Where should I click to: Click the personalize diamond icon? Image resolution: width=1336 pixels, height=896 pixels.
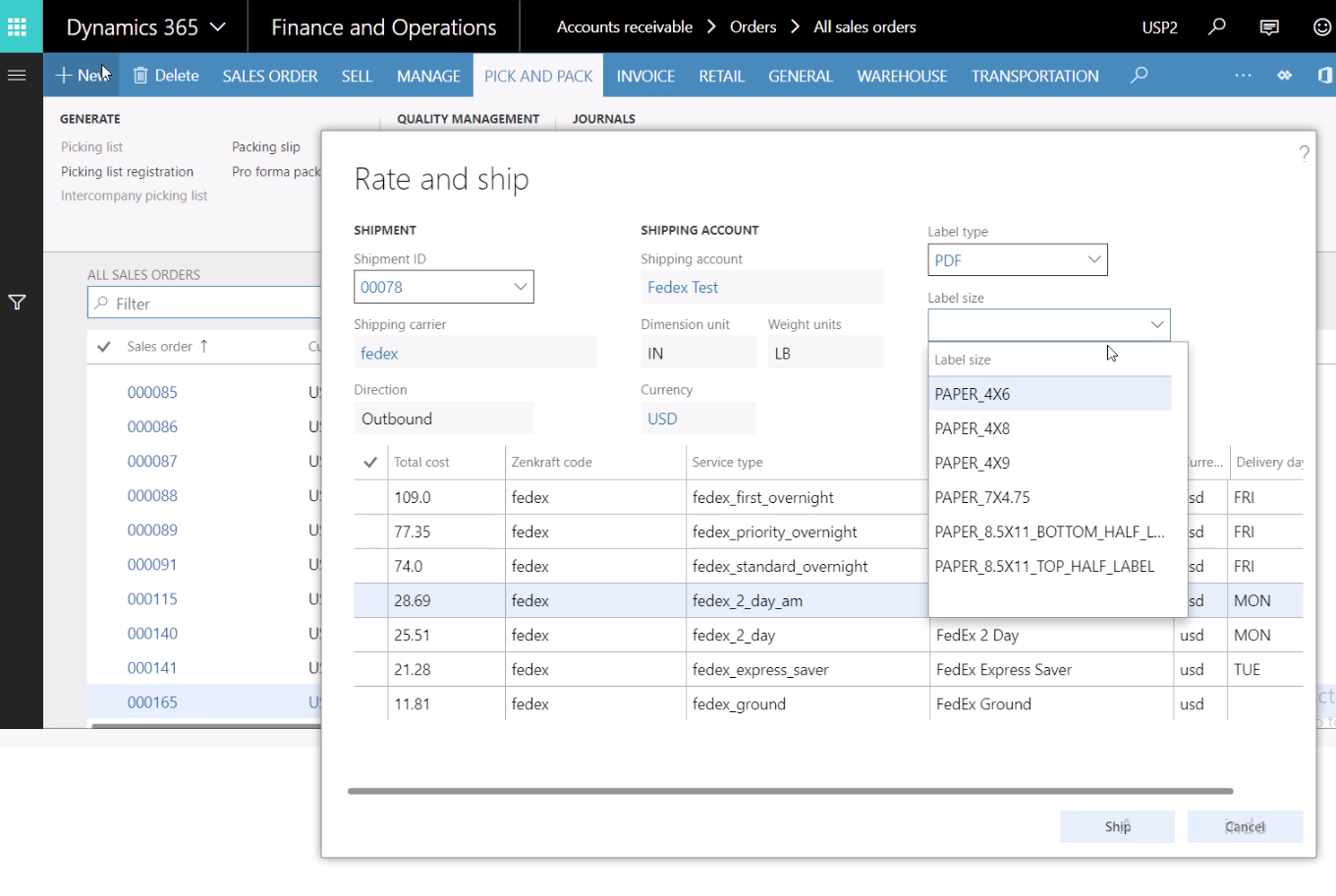pyautogui.click(x=1285, y=75)
